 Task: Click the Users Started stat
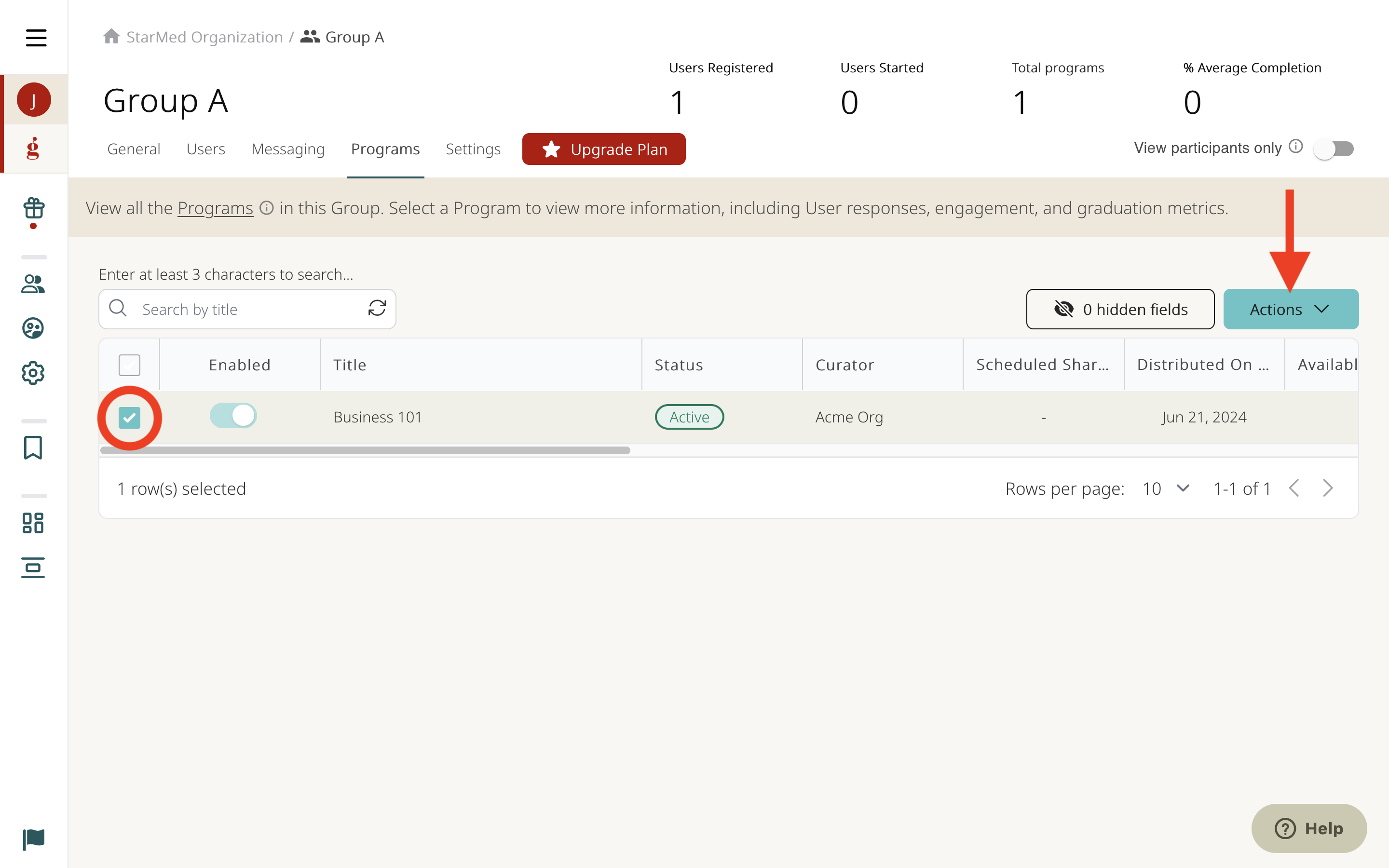tap(882, 88)
